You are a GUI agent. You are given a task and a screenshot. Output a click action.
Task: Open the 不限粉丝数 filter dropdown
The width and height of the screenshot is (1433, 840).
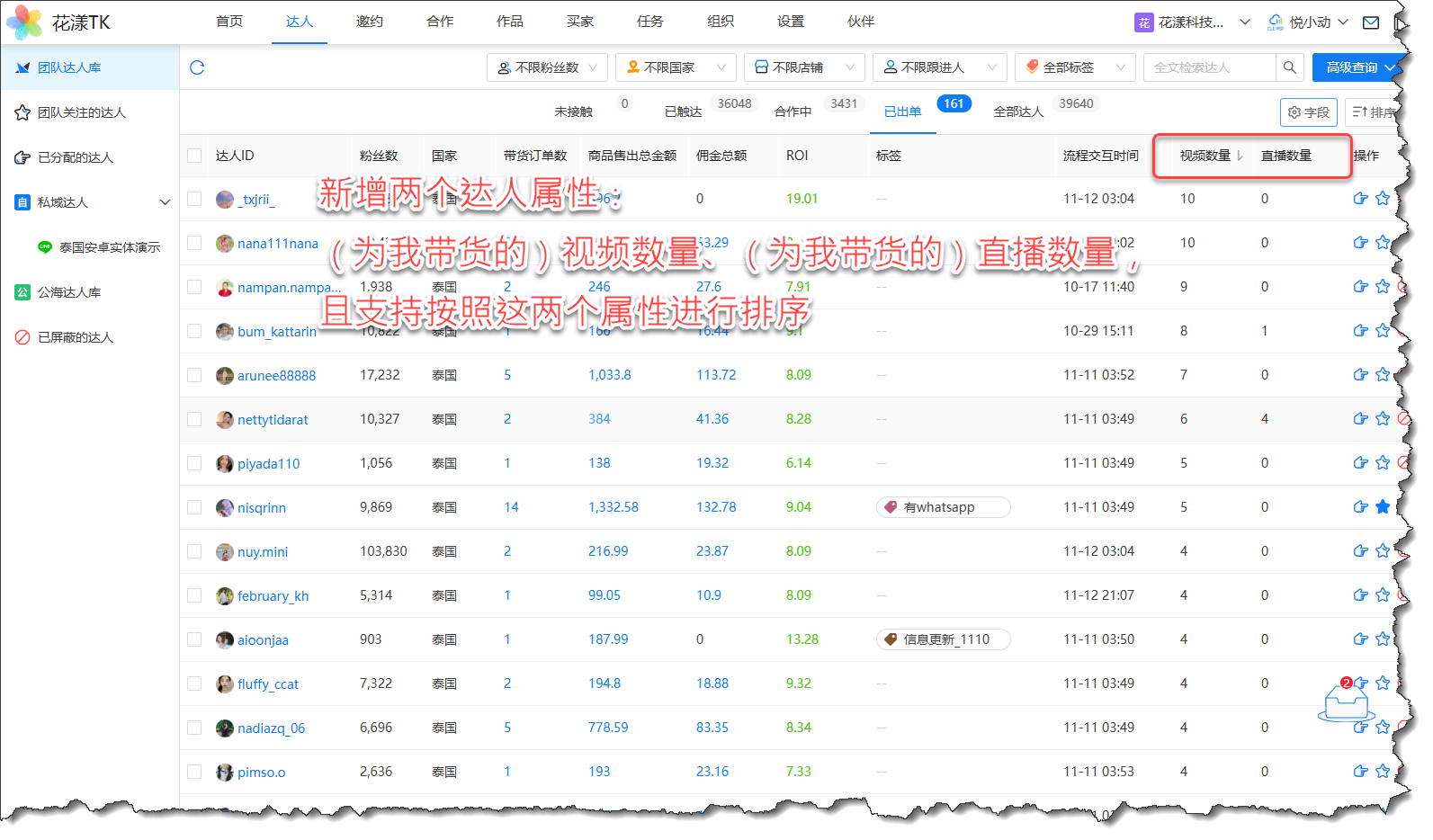(x=547, y=67)
